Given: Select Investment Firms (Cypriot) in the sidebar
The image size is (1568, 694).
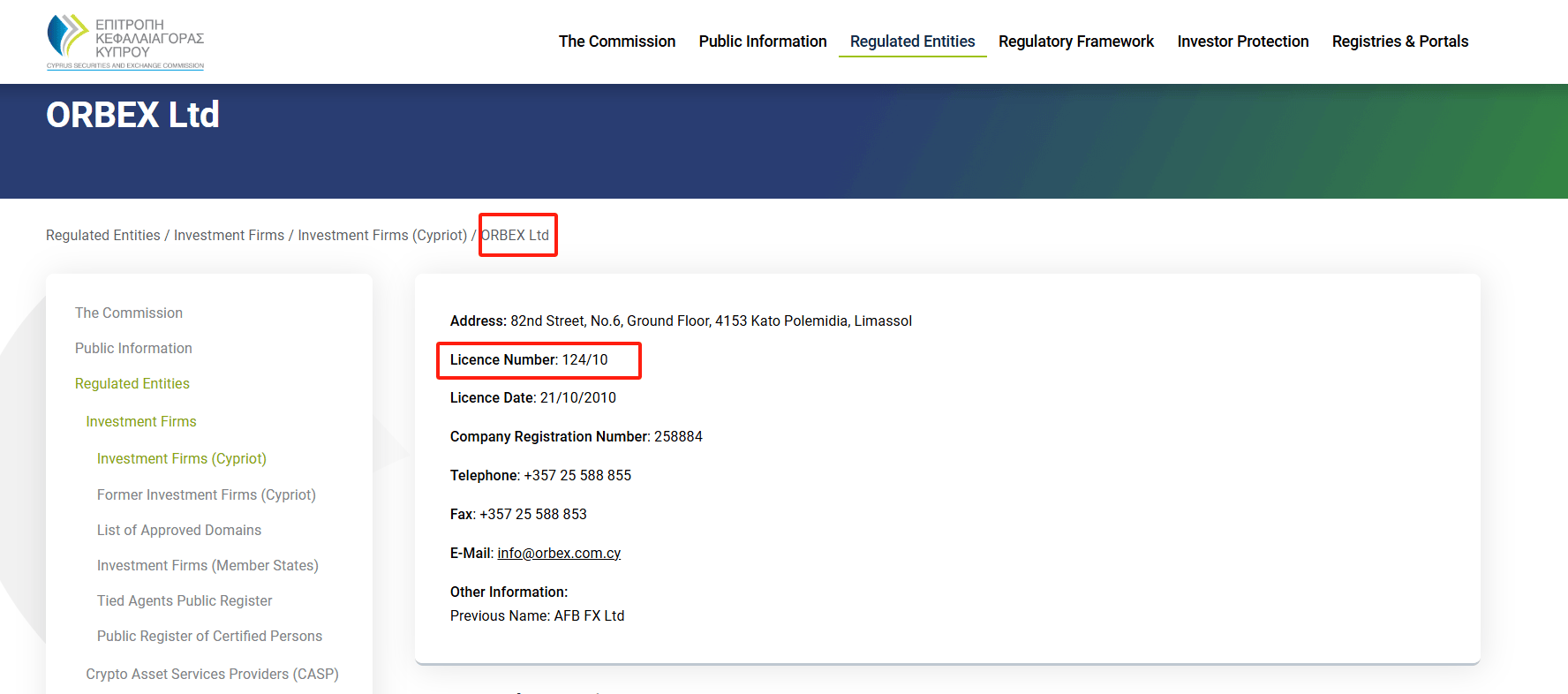Looking at the screenshot, I should click(182, 458).
